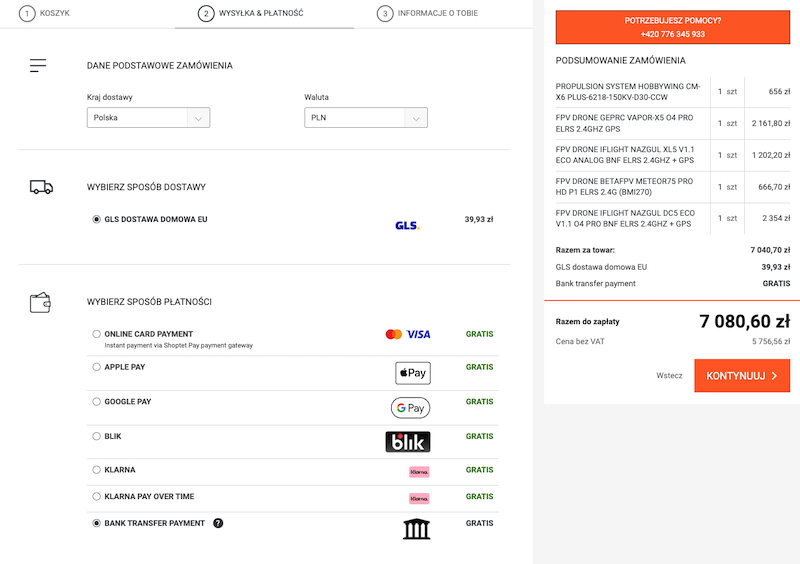Click the 656 zł price cell
The width and height of the screenshot is (800, 564).
pyautogui.click(x=779, y=92)
